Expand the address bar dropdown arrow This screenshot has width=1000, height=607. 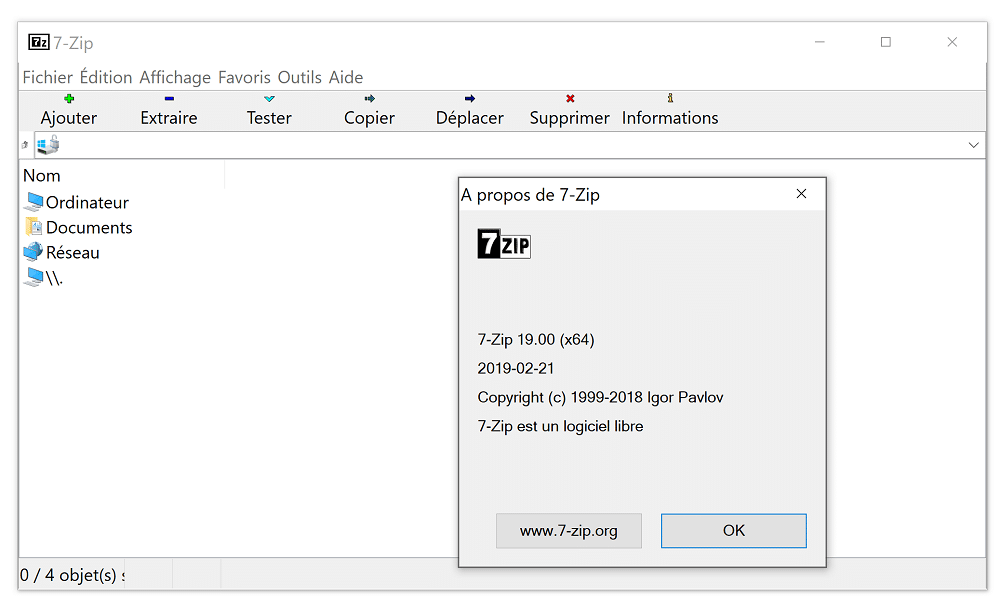[x=973, y=145]
